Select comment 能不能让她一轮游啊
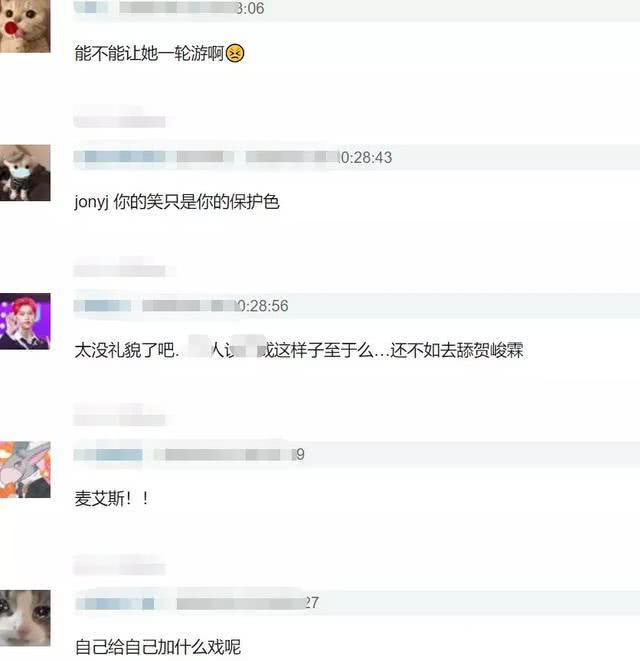The width and height of the screenshot is (640, 661). coord(149,54)
